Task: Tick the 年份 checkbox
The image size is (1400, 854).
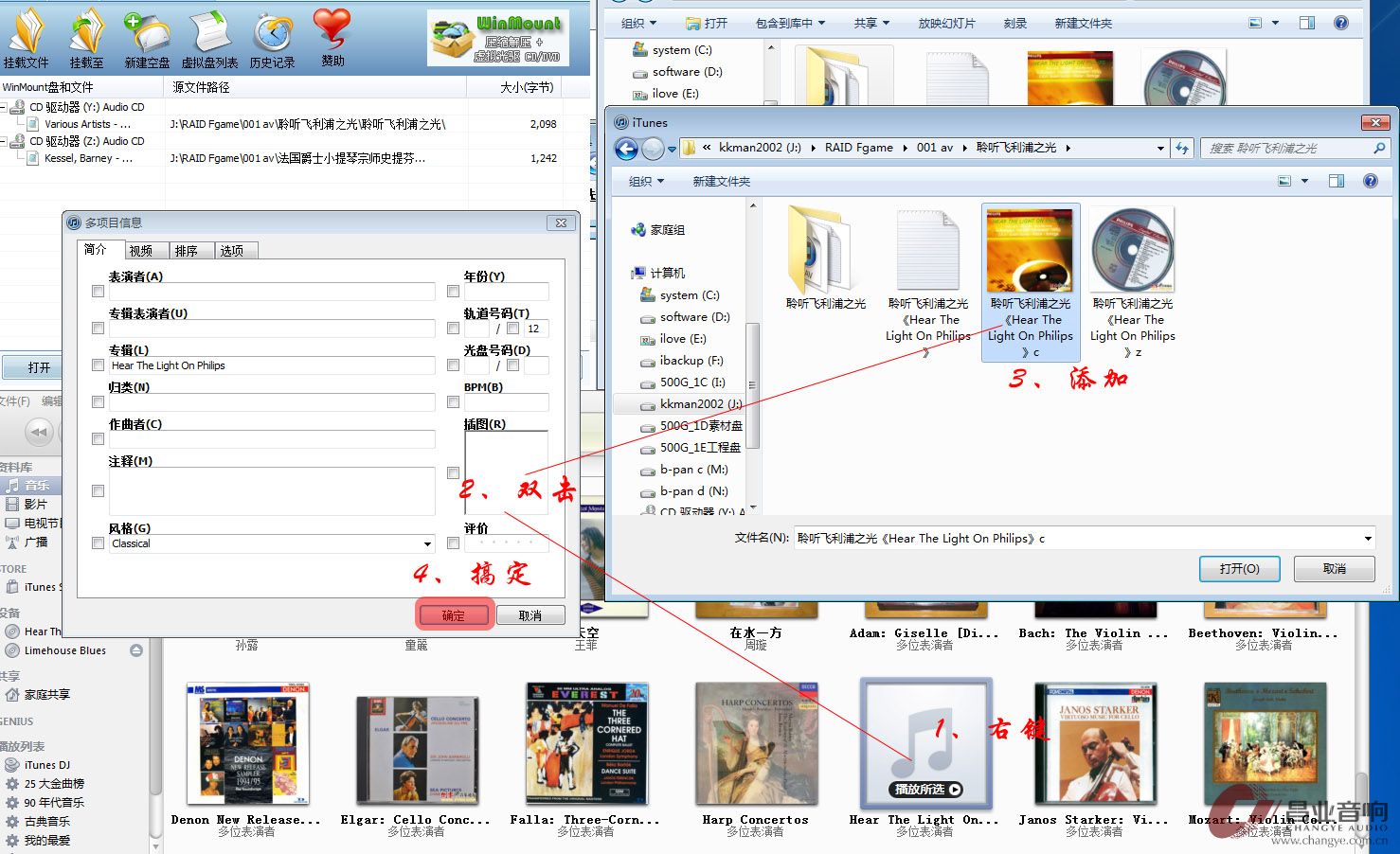Action: (453, 292)
